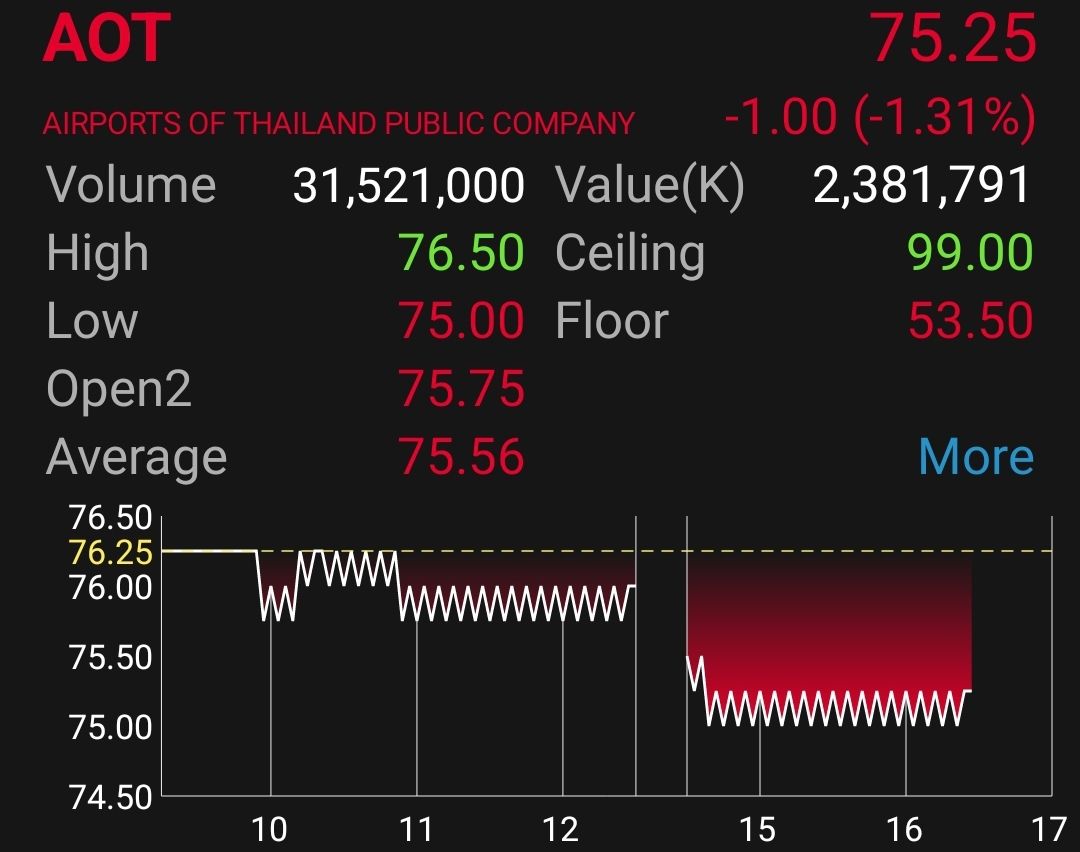Click the Volume value 31,521,000
The width and height of the screenshot is (1080, 852).
tap(408, 185)
